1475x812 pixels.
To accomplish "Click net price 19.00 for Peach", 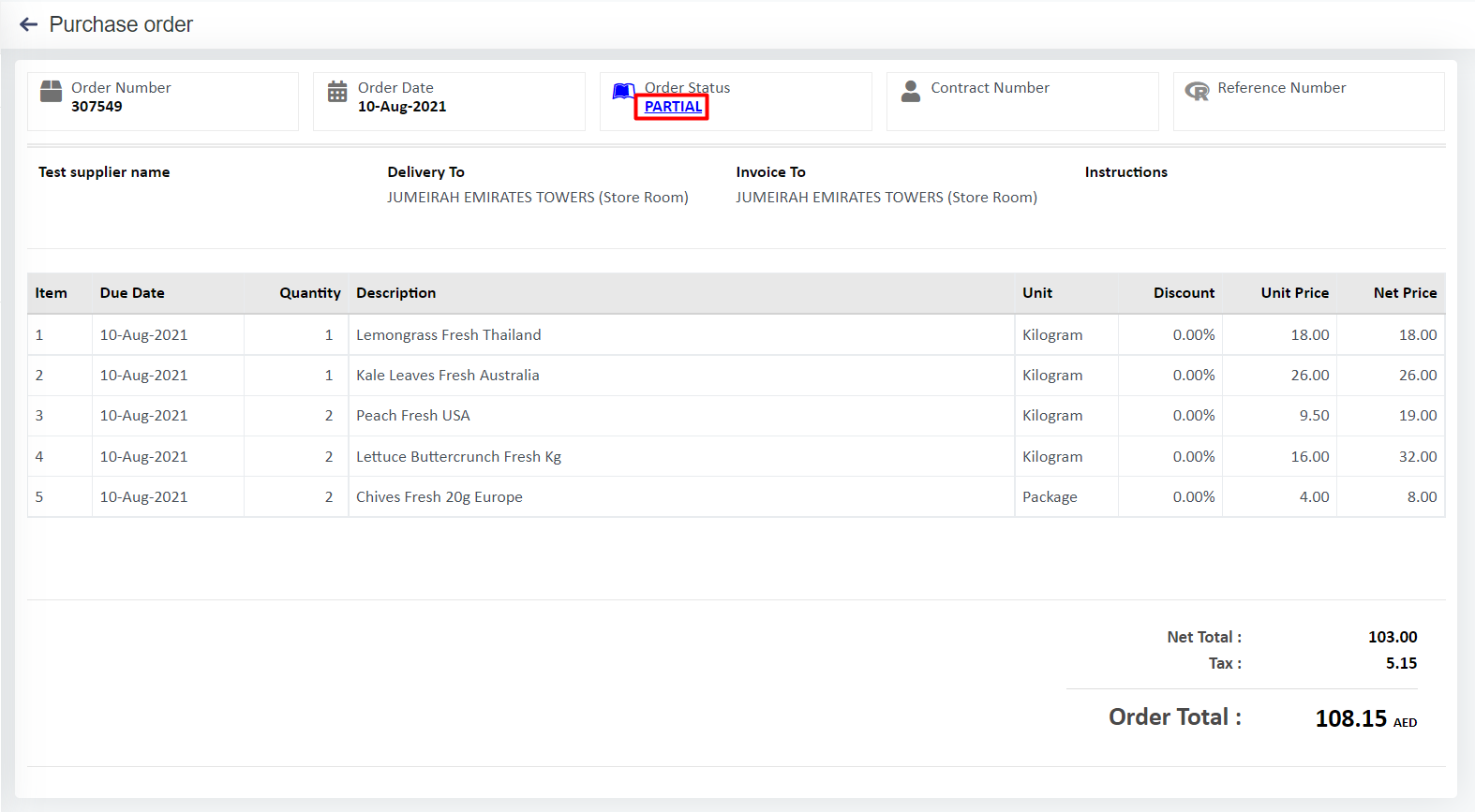I will [1418, 416].
